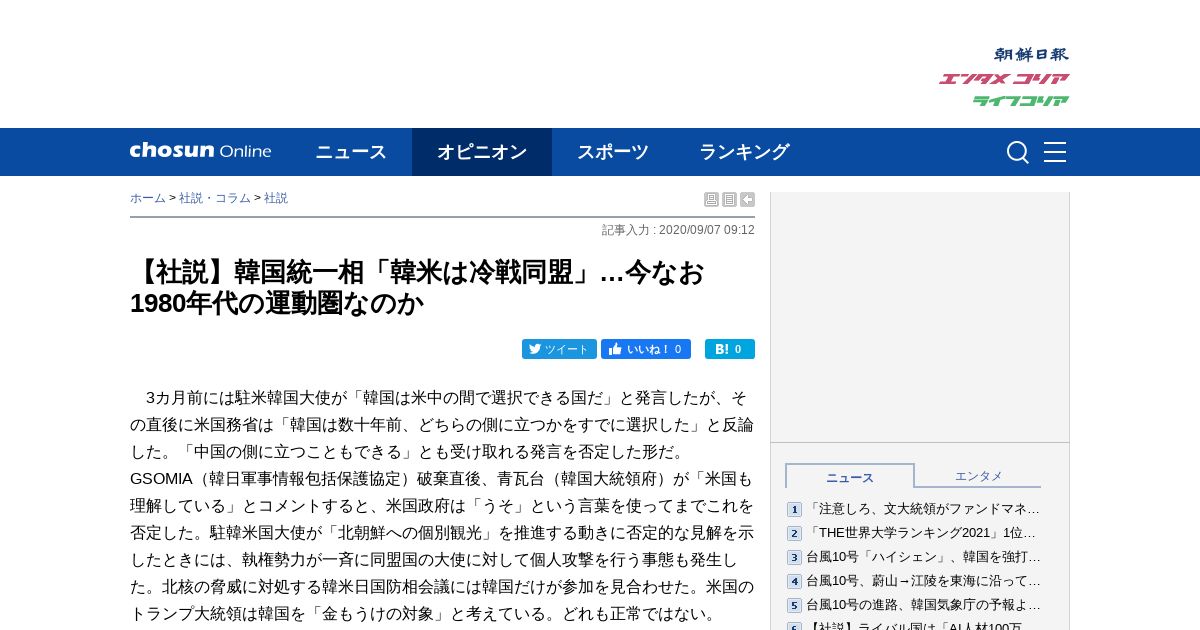Click the go-back arrow icon

click(x=747, y=199)
